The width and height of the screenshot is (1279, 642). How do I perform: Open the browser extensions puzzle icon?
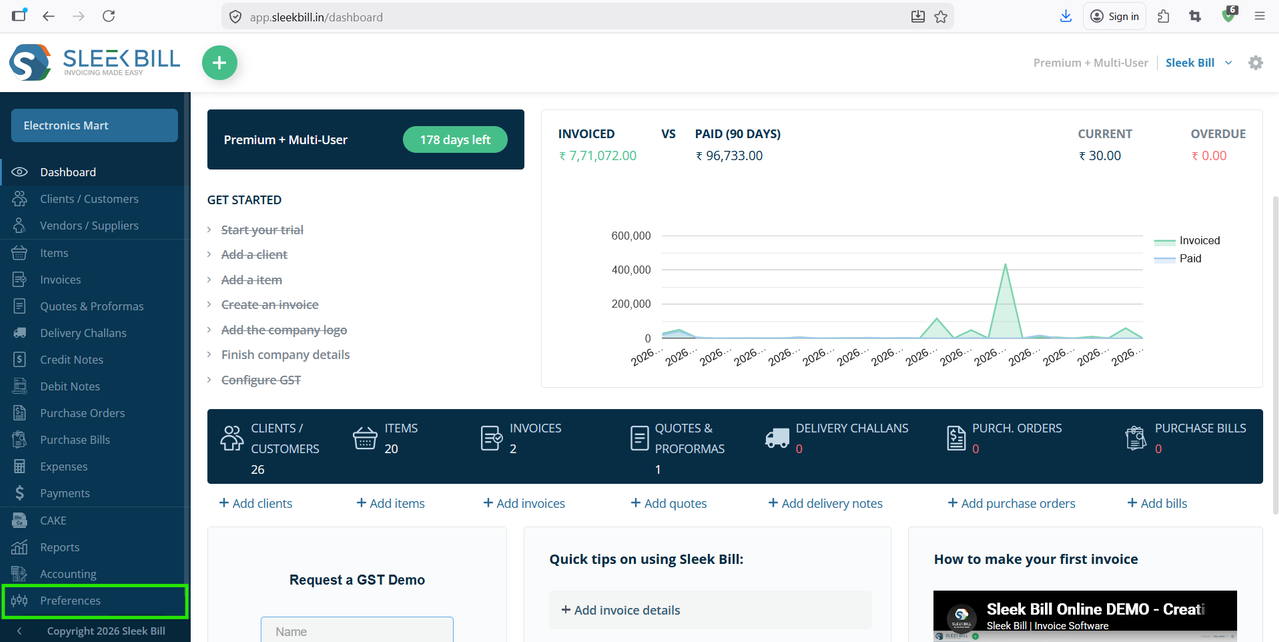[x=1163, y=16]
